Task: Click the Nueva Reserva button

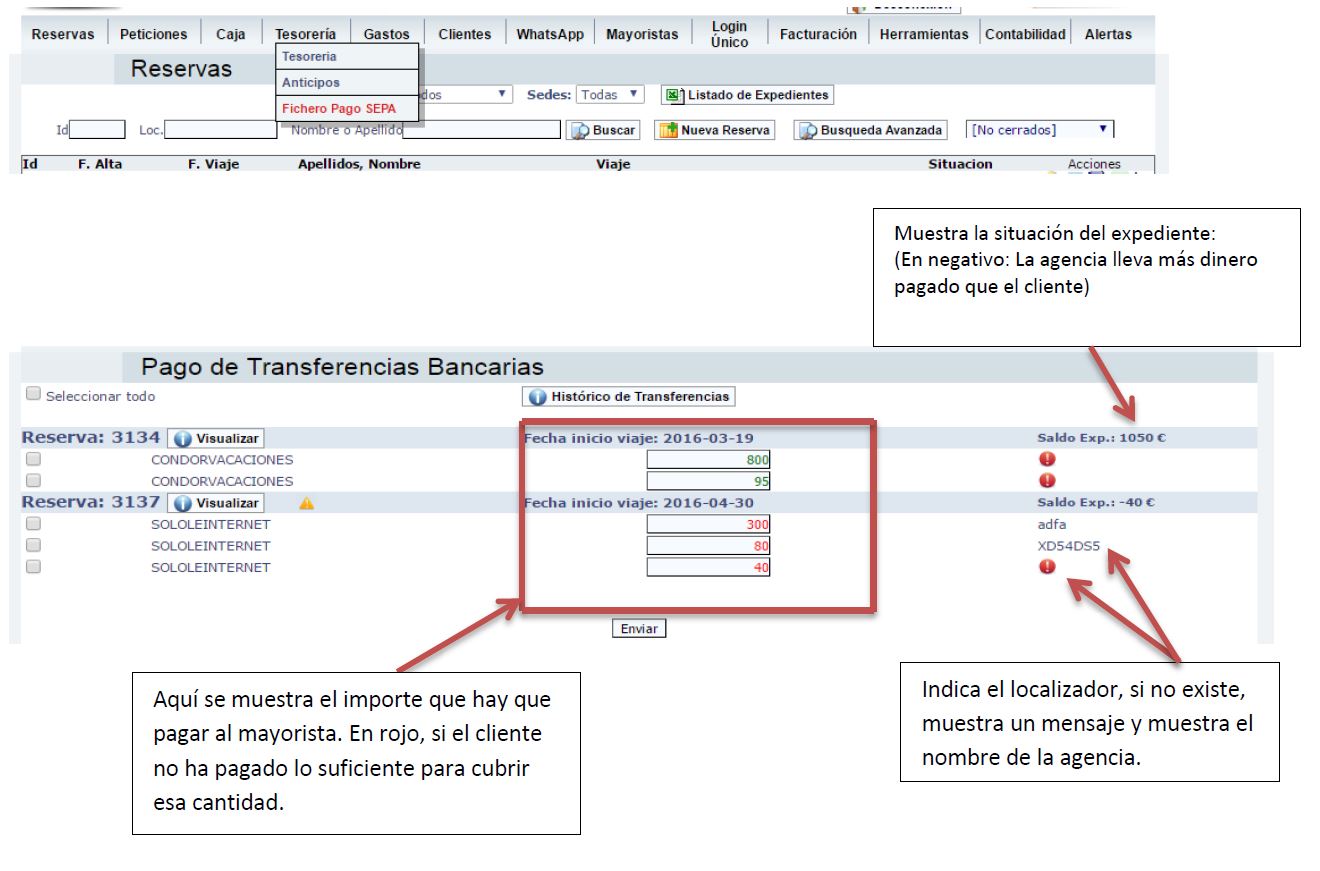Action: 715,130
